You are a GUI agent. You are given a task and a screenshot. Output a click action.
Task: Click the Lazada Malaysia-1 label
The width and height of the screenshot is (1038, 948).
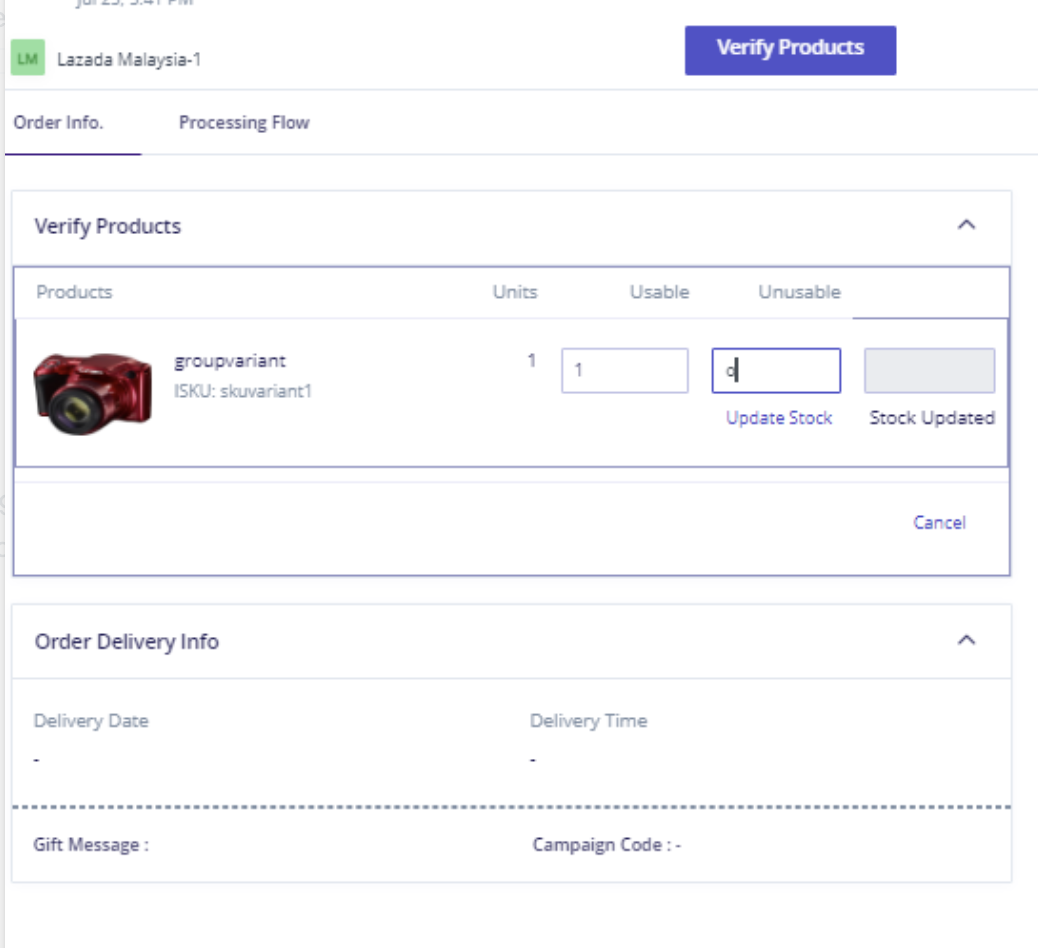pos(129,60)
